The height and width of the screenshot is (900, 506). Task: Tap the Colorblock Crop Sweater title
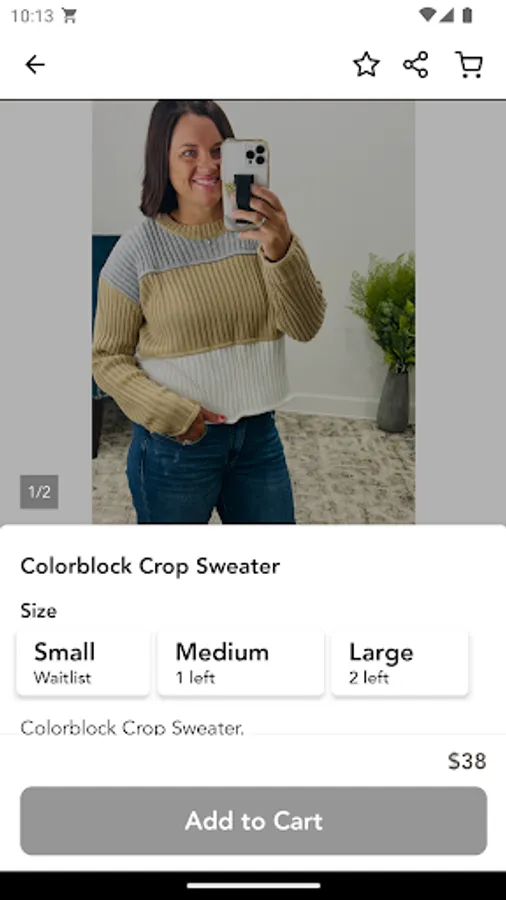click(150, 566)
